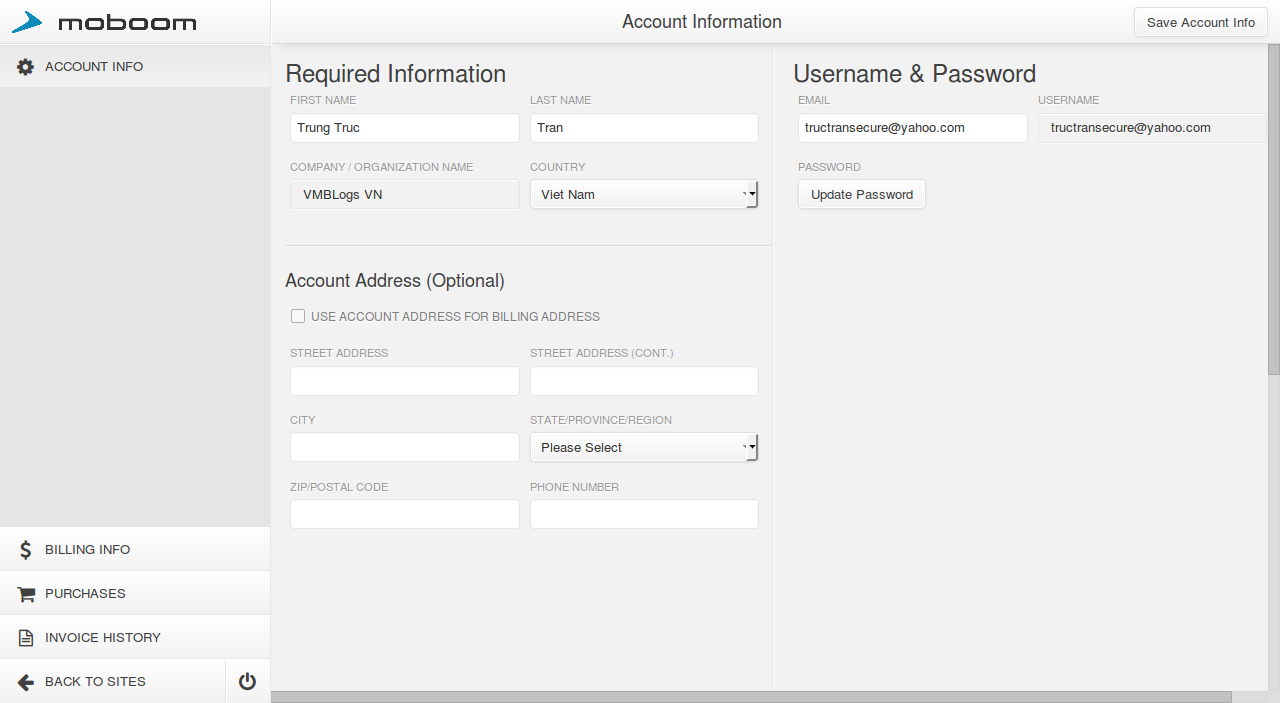
Task: Click the Back to Sites arrow icon
Action: 26,682
